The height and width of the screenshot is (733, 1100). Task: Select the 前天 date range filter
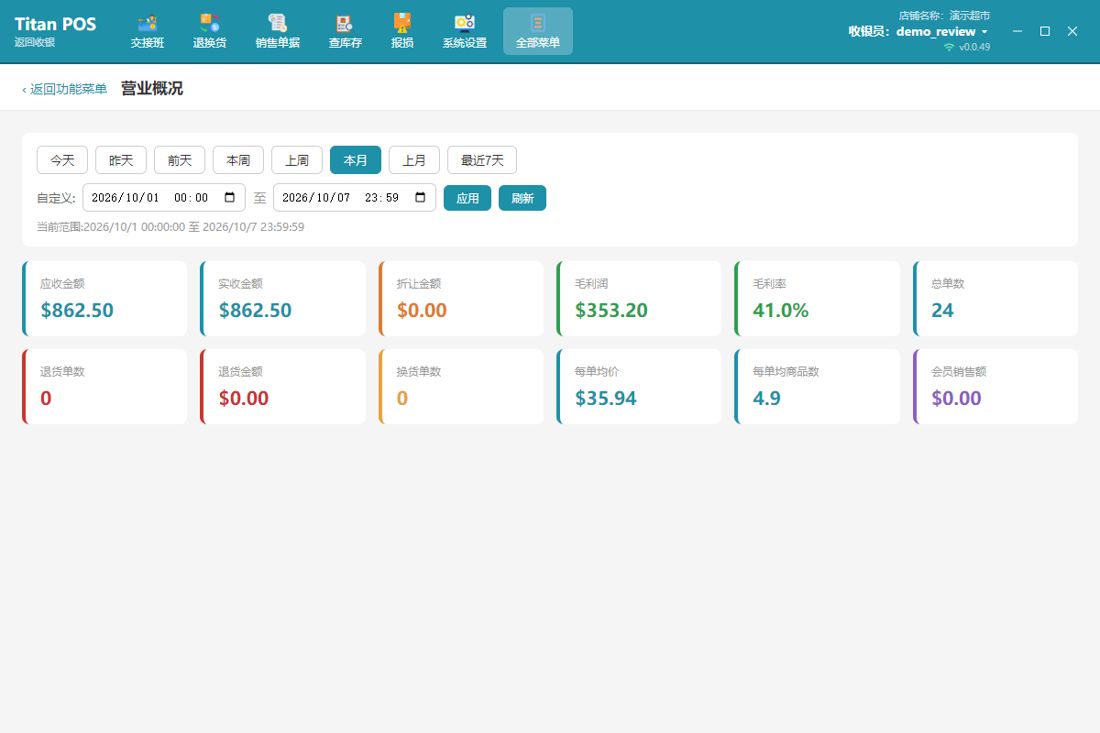point(180,160)
